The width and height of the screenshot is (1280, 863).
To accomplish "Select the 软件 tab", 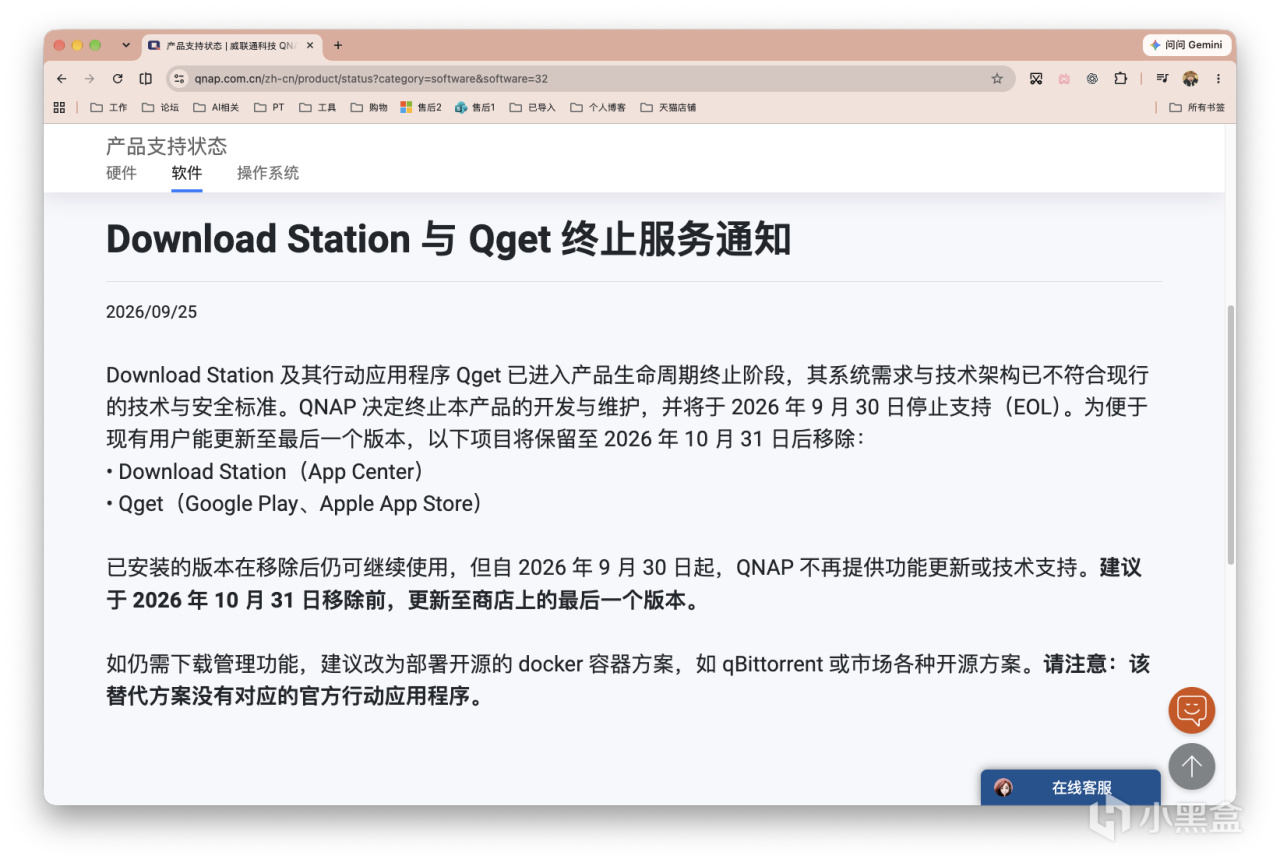I will [x=187, y=173].
